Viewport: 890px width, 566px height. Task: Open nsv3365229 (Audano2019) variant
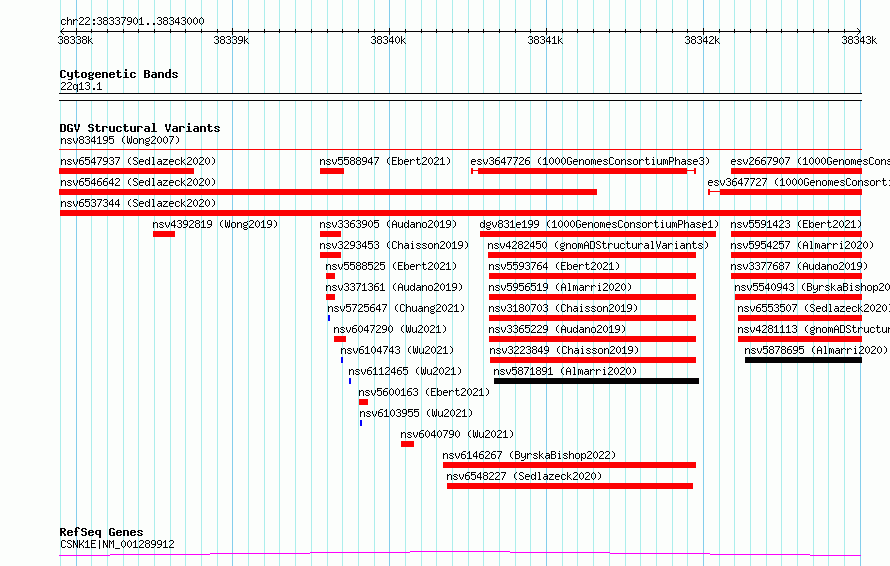557,329
